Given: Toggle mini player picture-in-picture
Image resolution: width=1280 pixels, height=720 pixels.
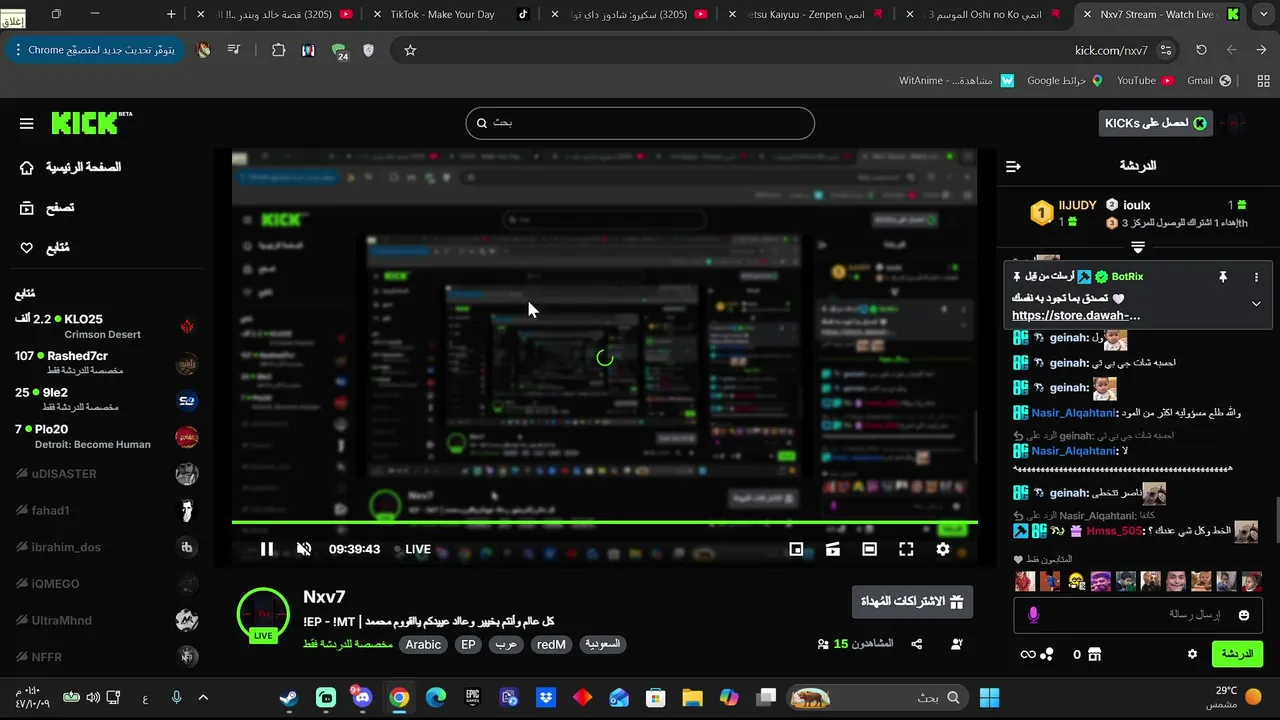Looking at the screenshot, I should (x=796, y=549).
